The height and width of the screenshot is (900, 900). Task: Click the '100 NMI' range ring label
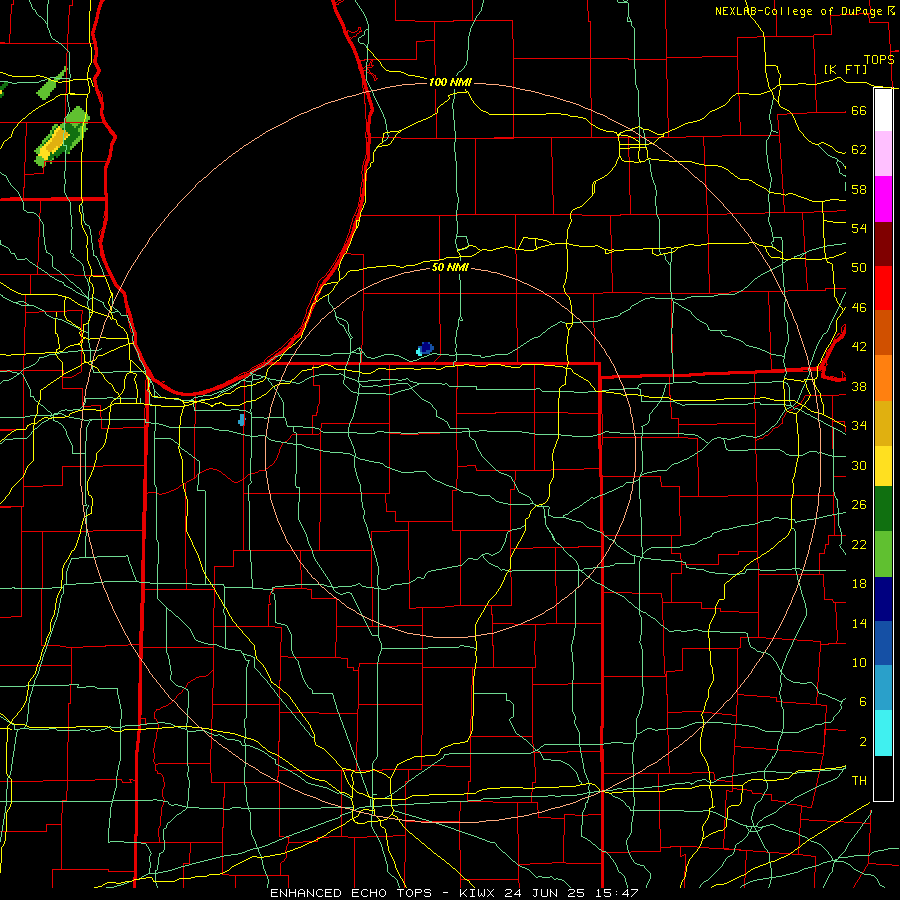[450, 82]
